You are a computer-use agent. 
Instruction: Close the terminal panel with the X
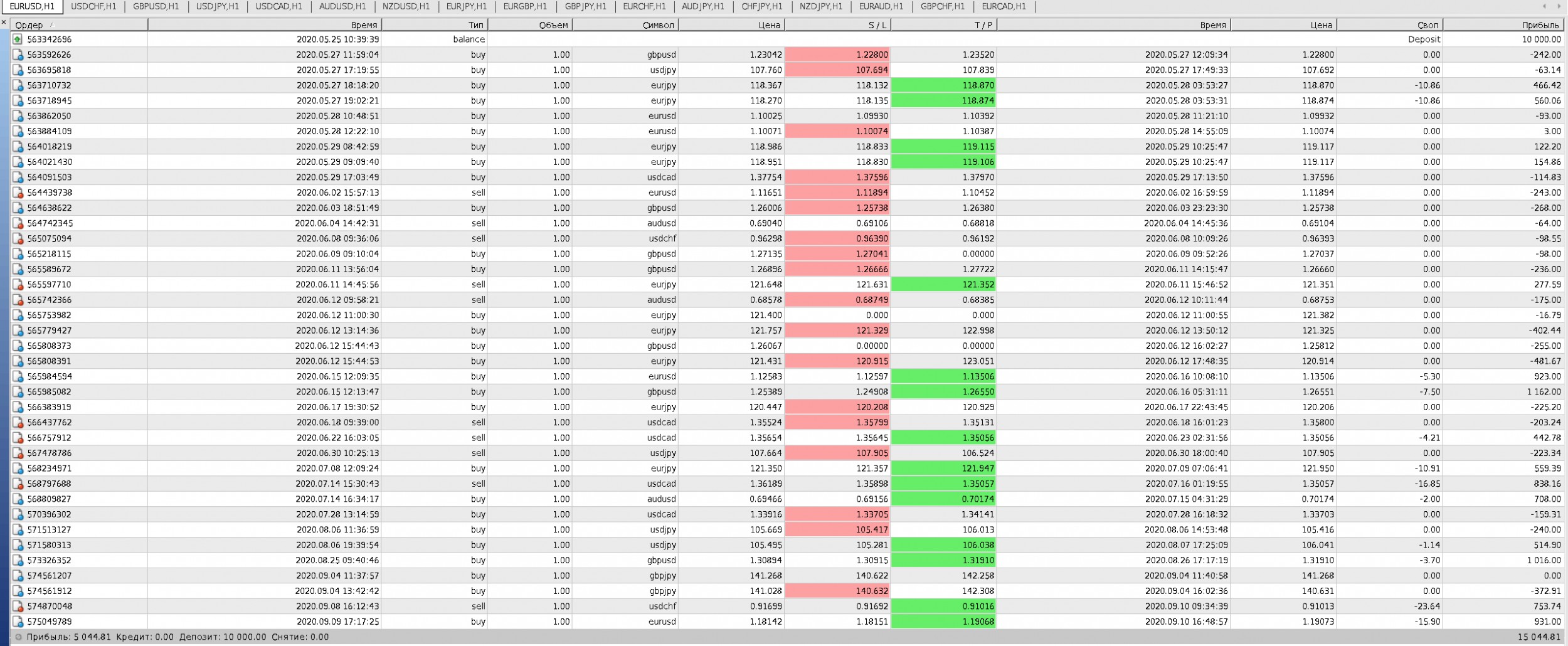4,23
